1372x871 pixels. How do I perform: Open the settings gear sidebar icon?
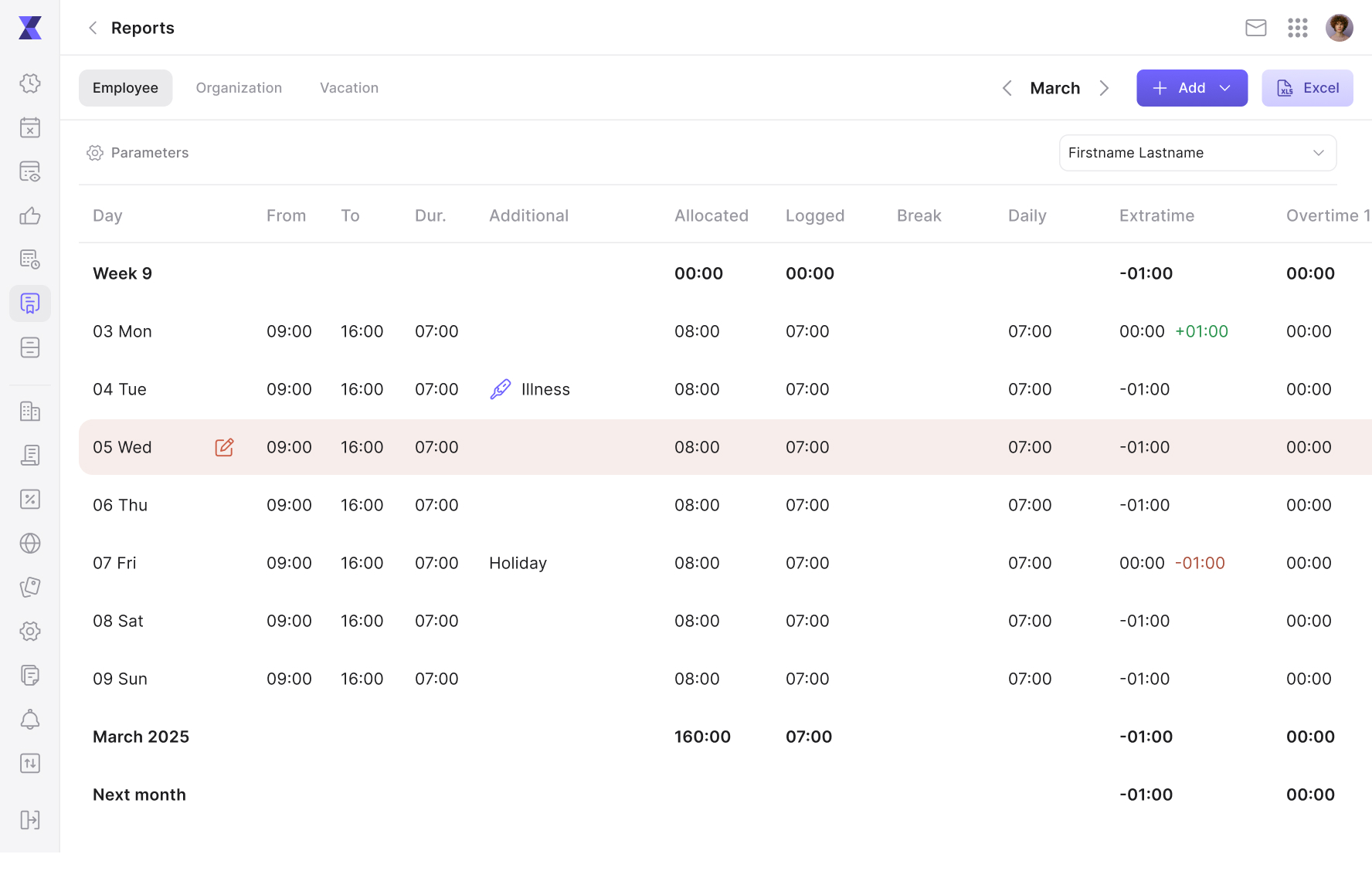tap(30, 631)
